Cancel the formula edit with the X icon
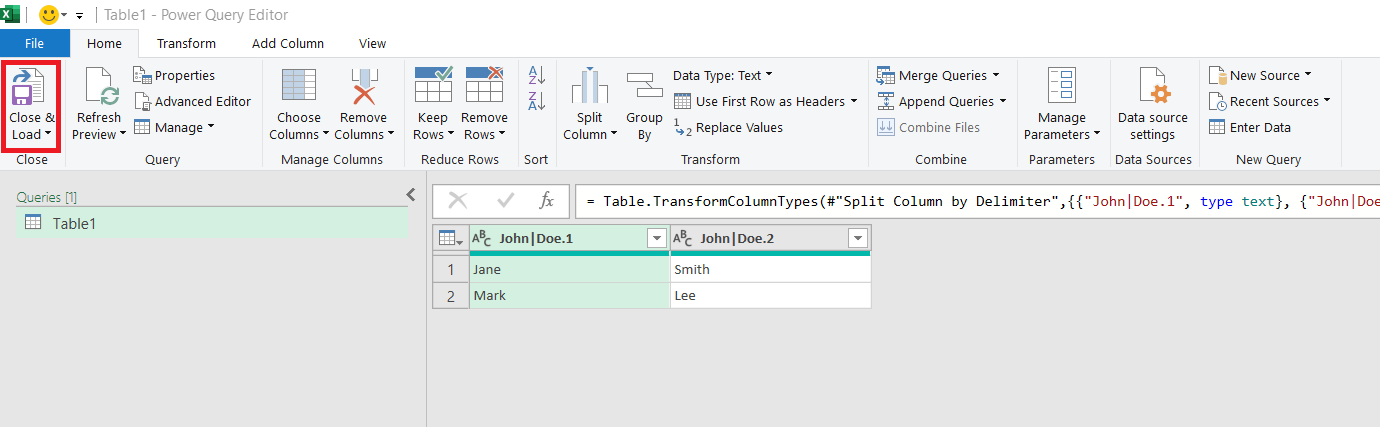The width and height of the screenshot is (1380, 427). (x=457, y=201)
